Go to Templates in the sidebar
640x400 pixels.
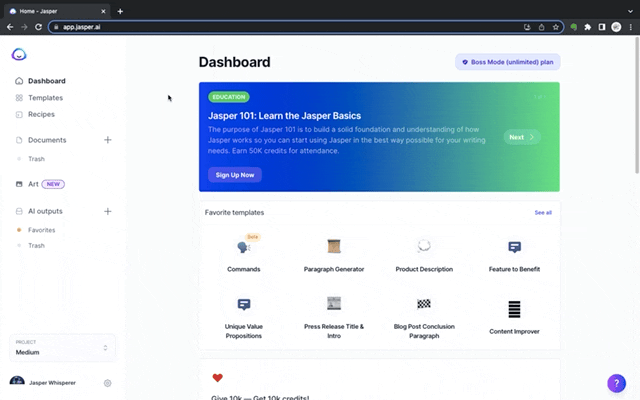click(45, 98)
